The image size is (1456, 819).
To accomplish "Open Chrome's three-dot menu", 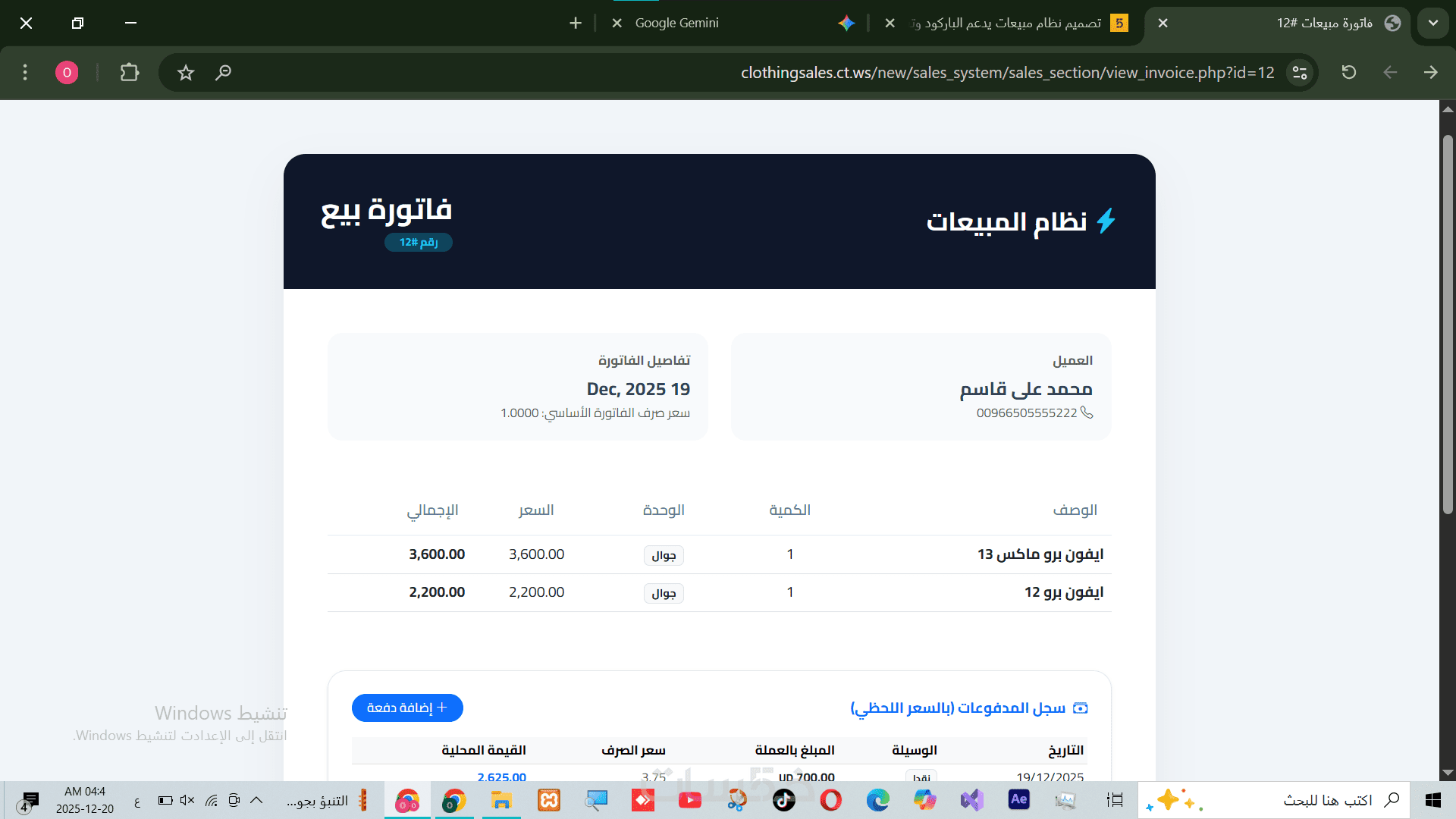I will point(25,73).
